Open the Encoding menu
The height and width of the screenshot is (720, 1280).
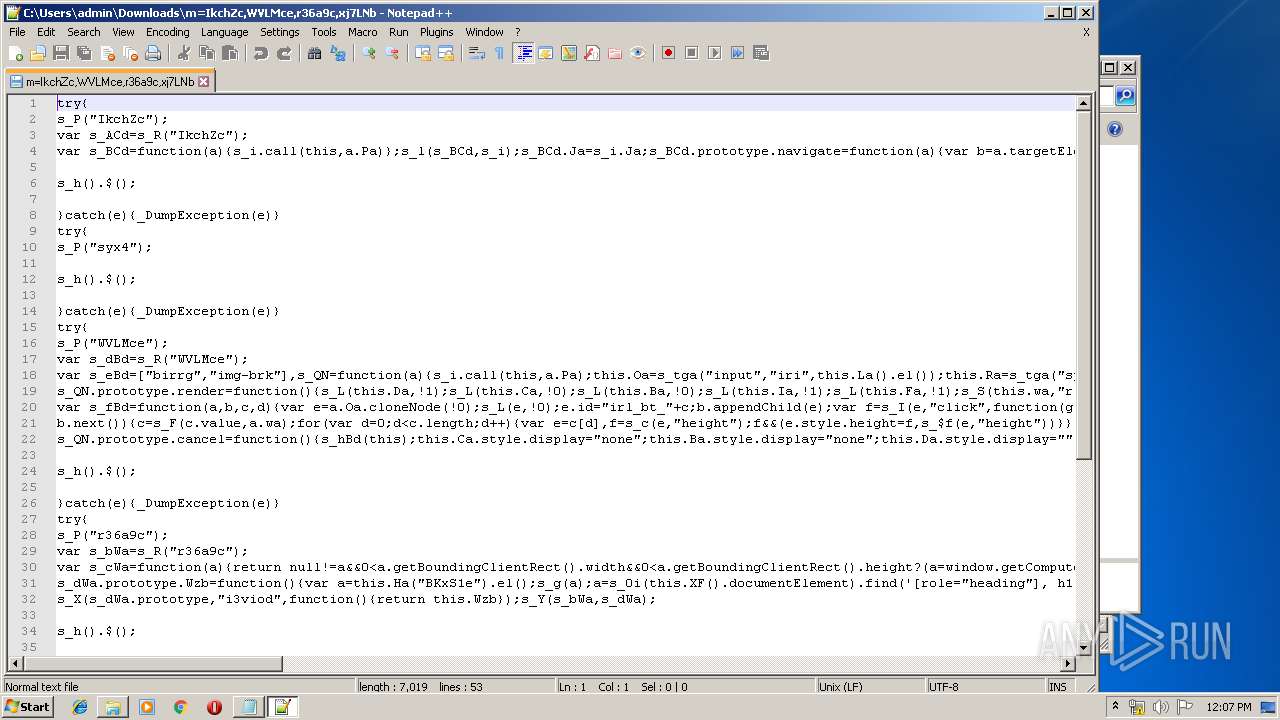[x=167, y=32]
